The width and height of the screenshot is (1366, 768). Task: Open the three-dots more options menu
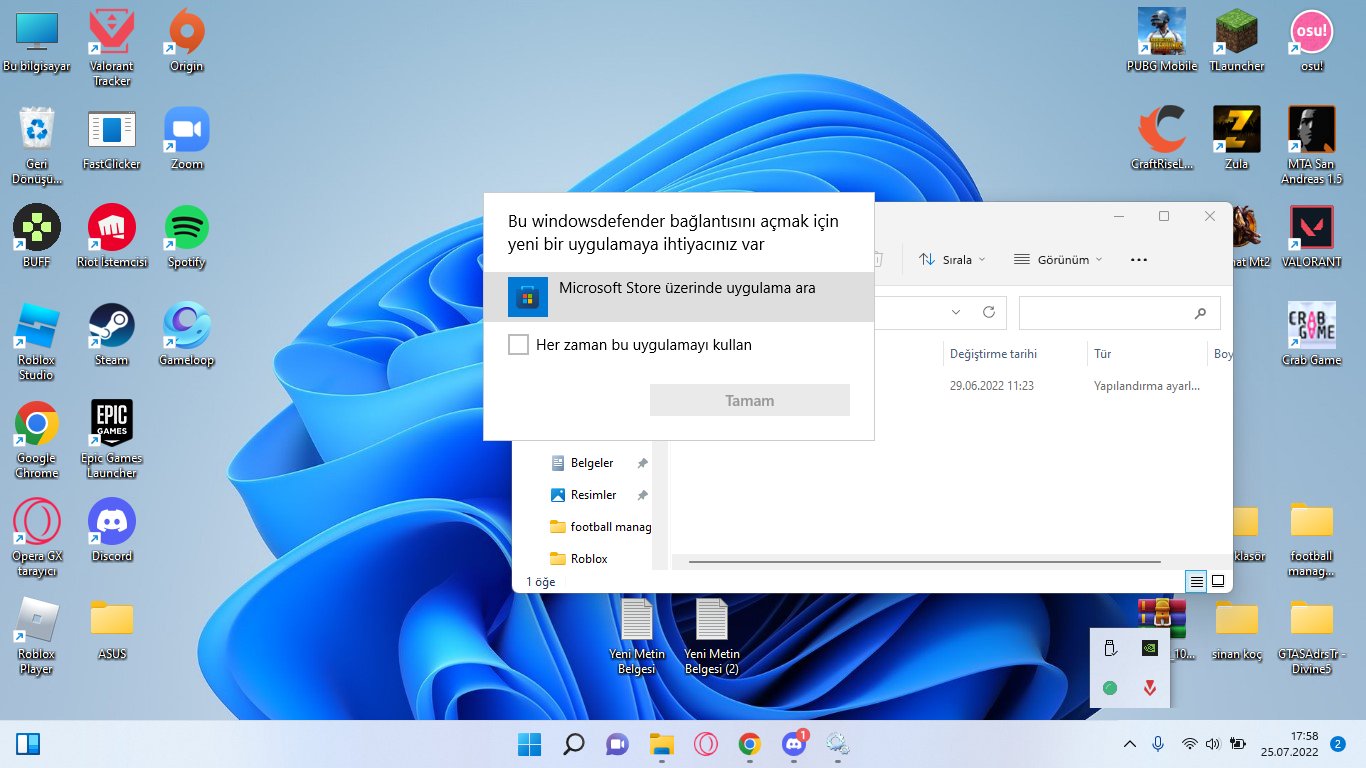click(1138, 259)
